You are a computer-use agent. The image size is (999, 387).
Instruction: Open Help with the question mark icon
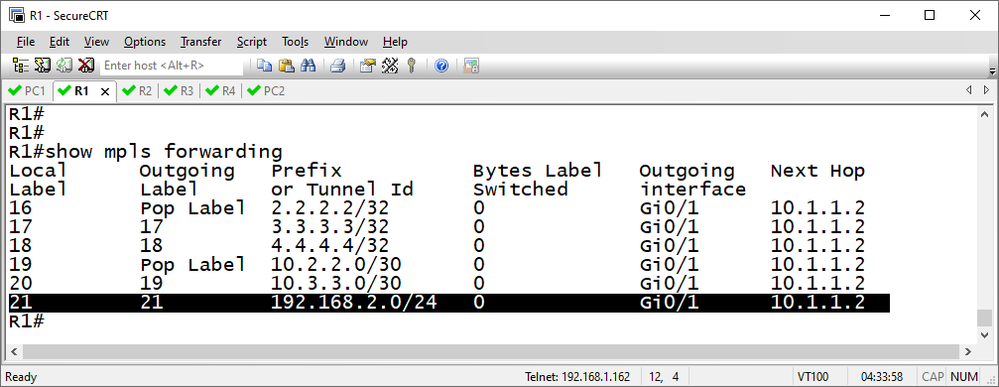441,65
